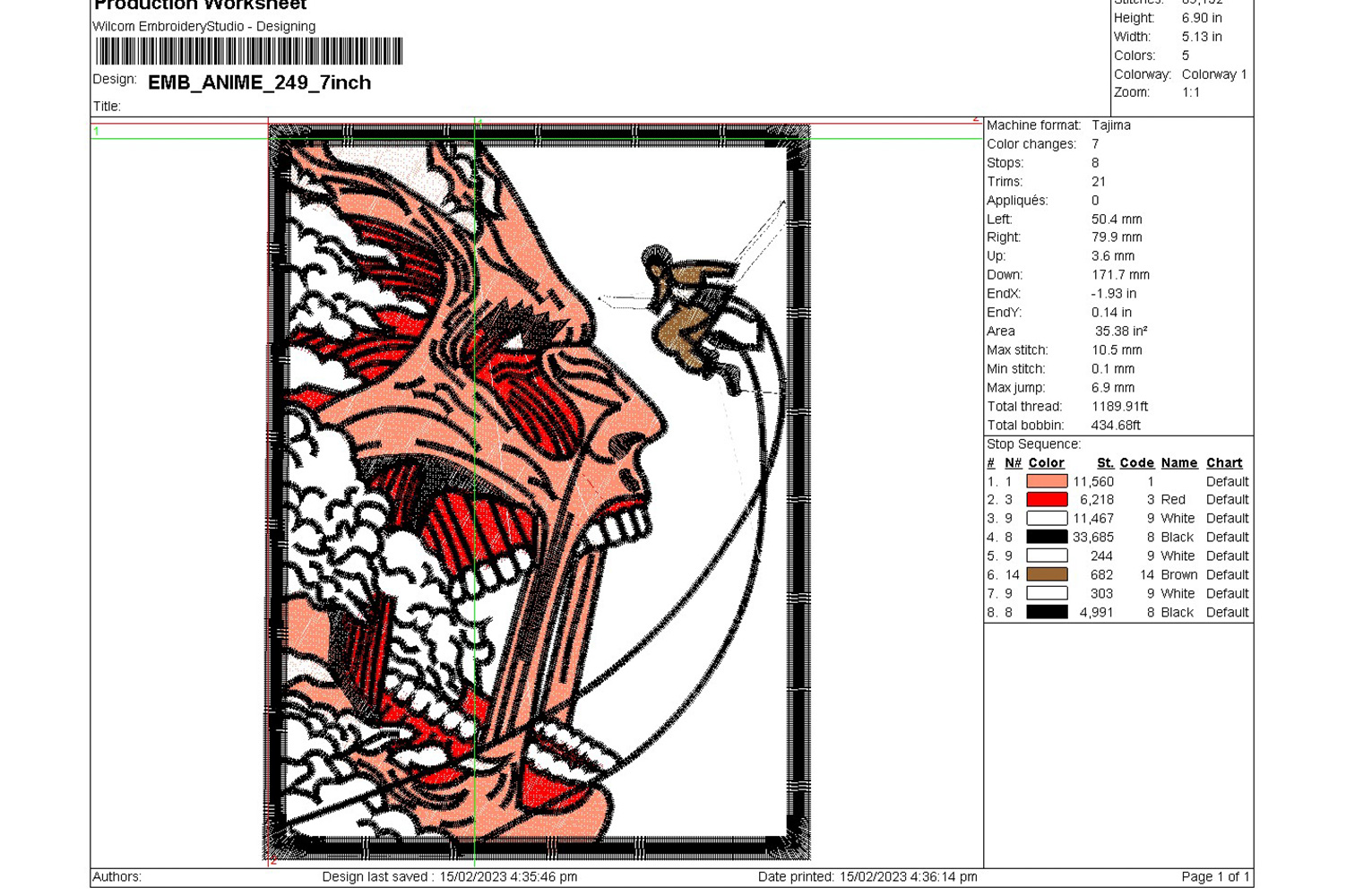Click the black swatch in stop 8
Viewport: 1346px width, 896px height.
pyautogui.click(x=1046, y=613)
